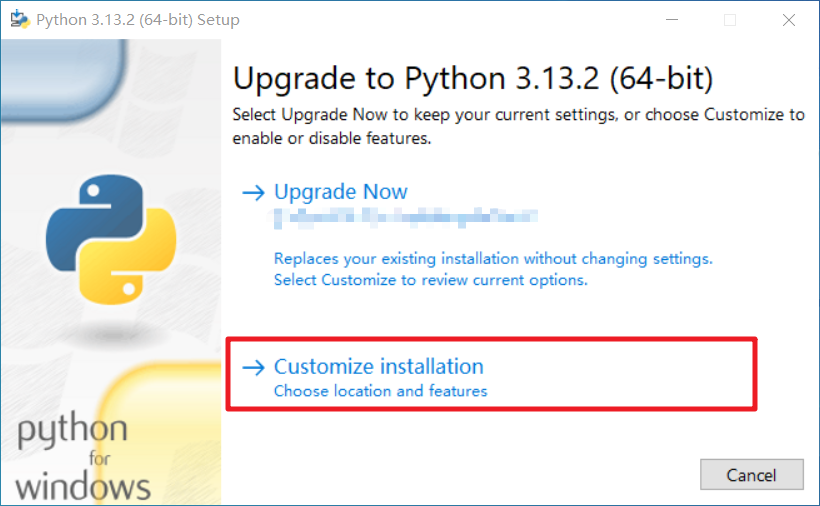Click the Python installer icon in title bar

20,19
